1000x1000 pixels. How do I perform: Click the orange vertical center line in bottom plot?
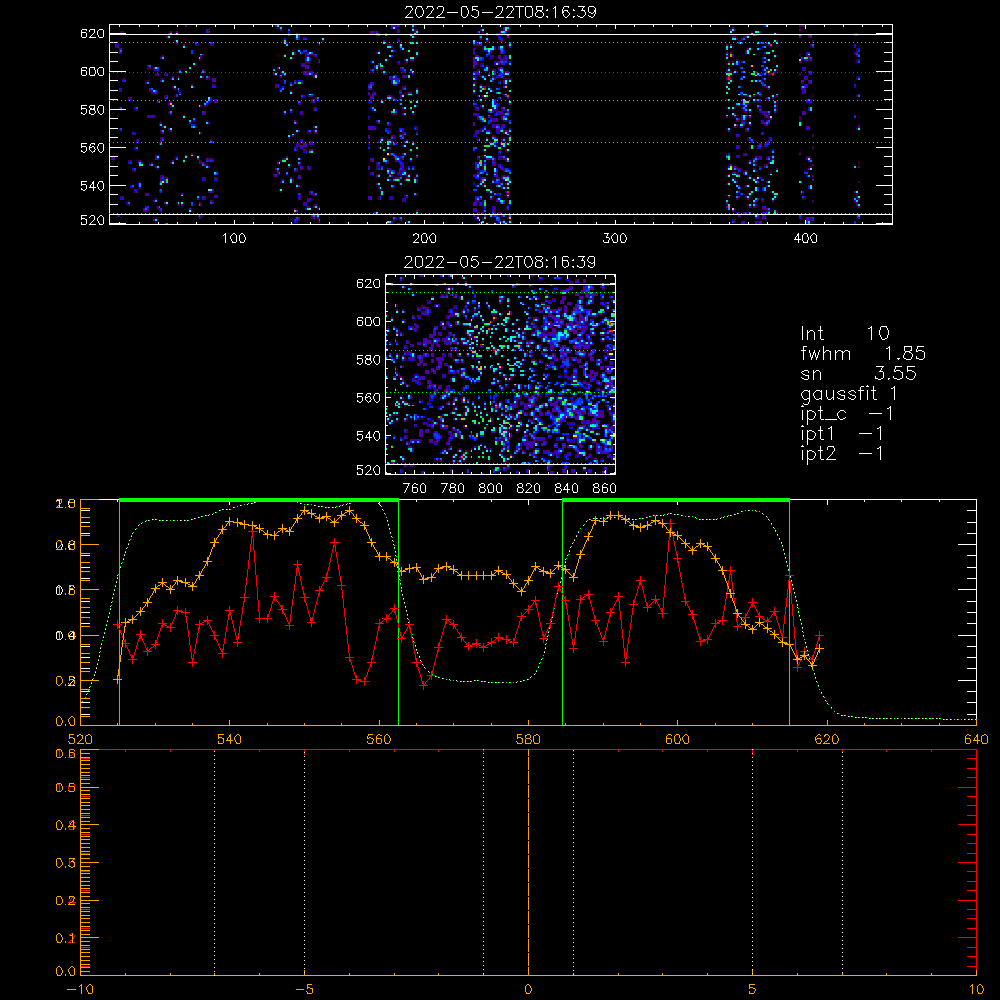(529, 862)
